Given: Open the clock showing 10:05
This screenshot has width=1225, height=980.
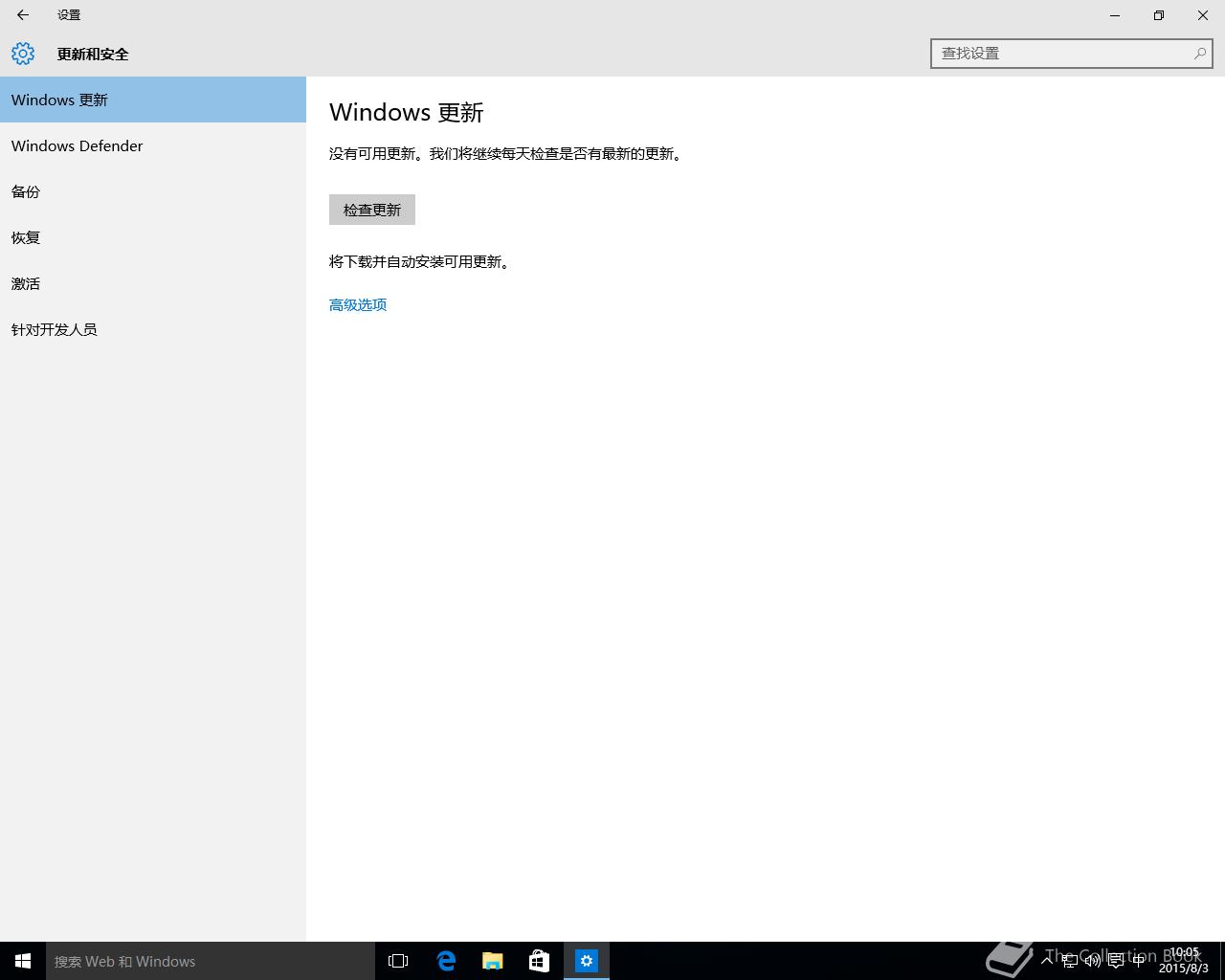Looking at the screenshot, I should [1184, 961].
